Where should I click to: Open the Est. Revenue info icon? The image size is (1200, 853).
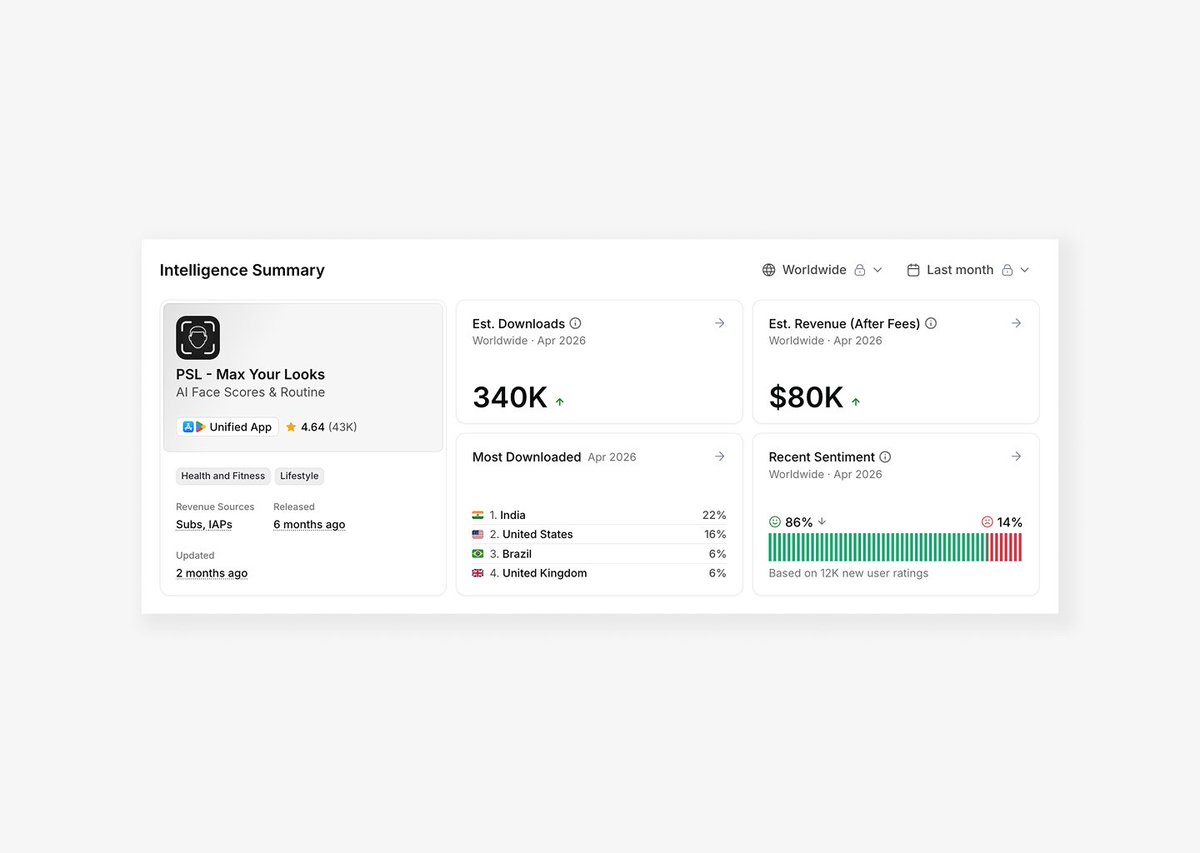click(931, 323)
